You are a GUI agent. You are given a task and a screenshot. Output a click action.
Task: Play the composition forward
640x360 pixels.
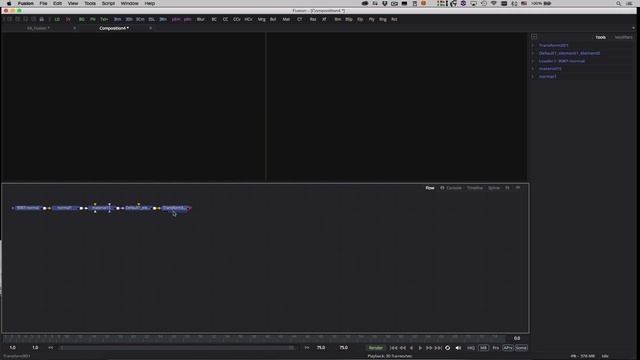(x=420, y=348)
